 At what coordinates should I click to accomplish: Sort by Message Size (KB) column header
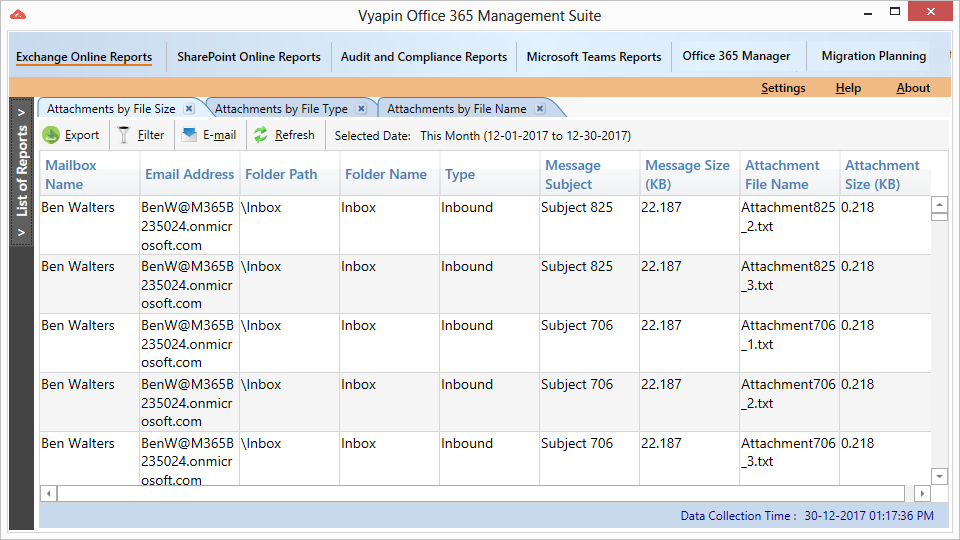click(687, 174)
